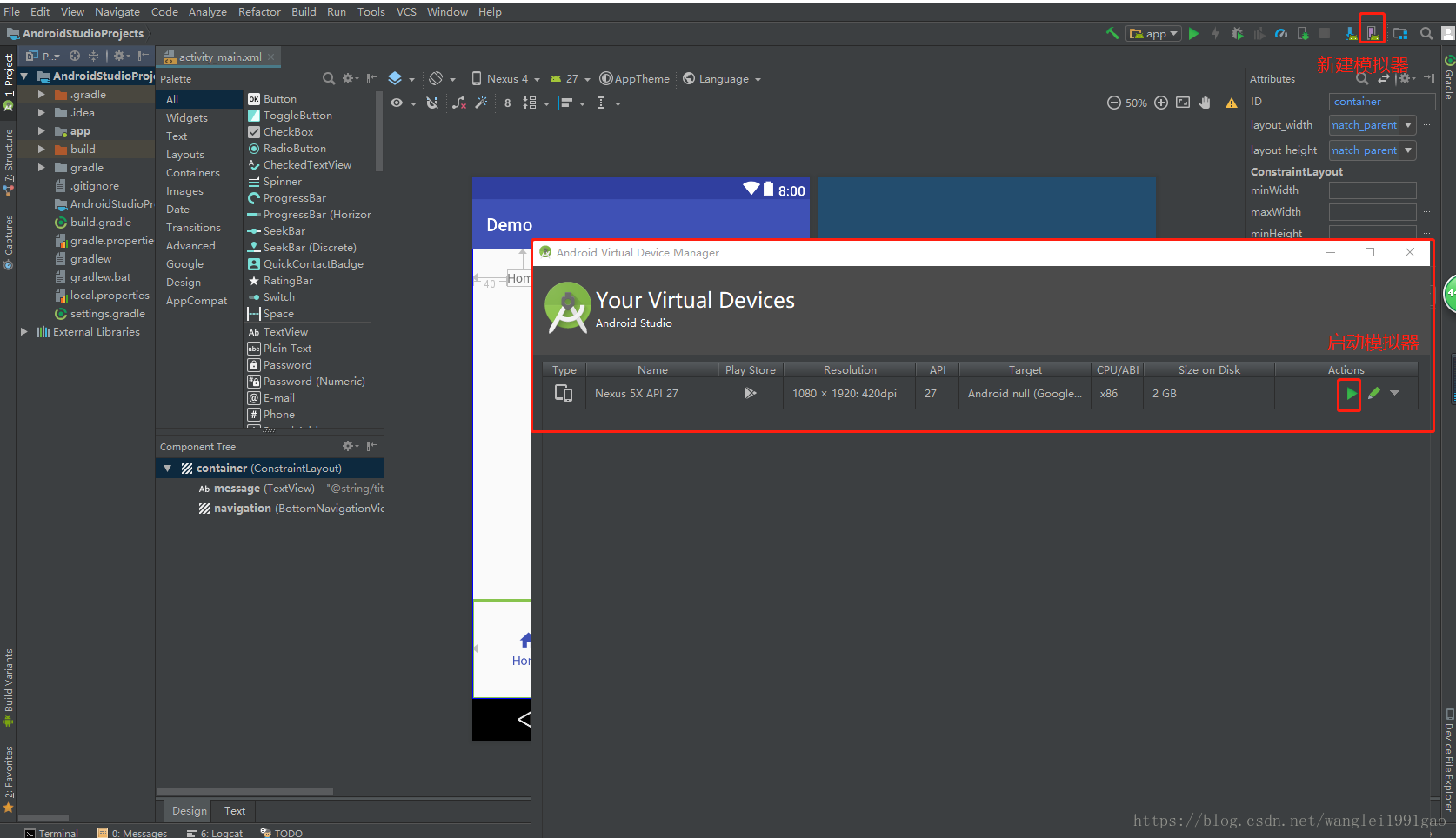1456x838 pixels.
Task: Switch to the Design editor tab
Action: (x=190, y=811)
